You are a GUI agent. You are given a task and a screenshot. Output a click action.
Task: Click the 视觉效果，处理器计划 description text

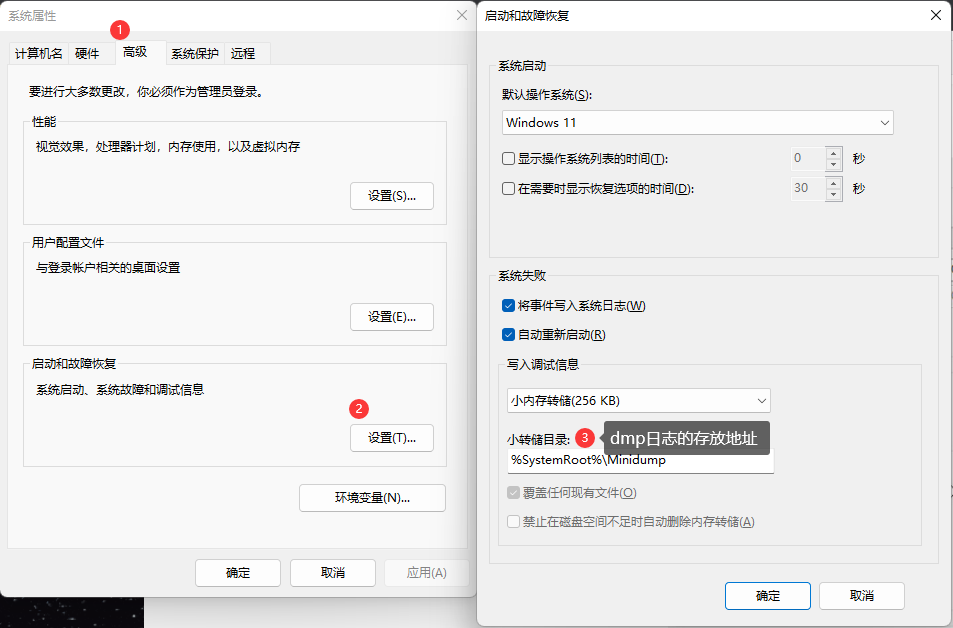pyautogui.click(x=168, y=147)
